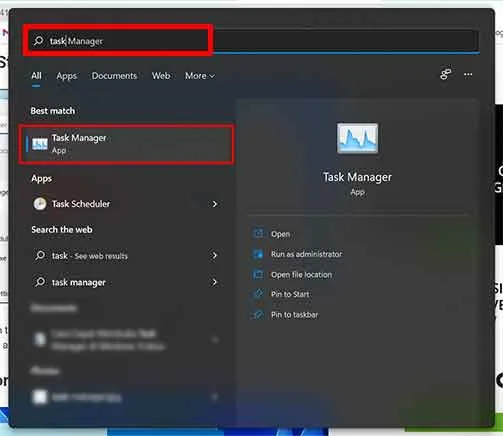Click the Task Manager icon in best match
Image resolution: width=503 pixels, height=436 pixels.
(x=40, y=144)
